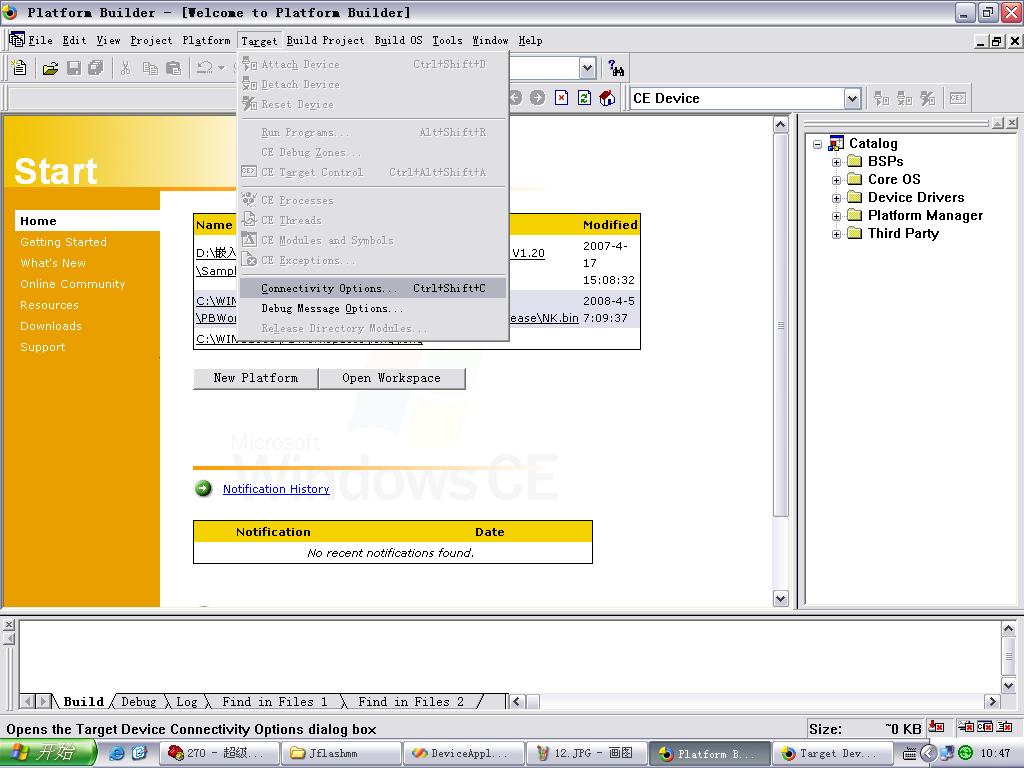
Task: Click Internet Explorer quick launch icon
Action: tap(116, 753)
